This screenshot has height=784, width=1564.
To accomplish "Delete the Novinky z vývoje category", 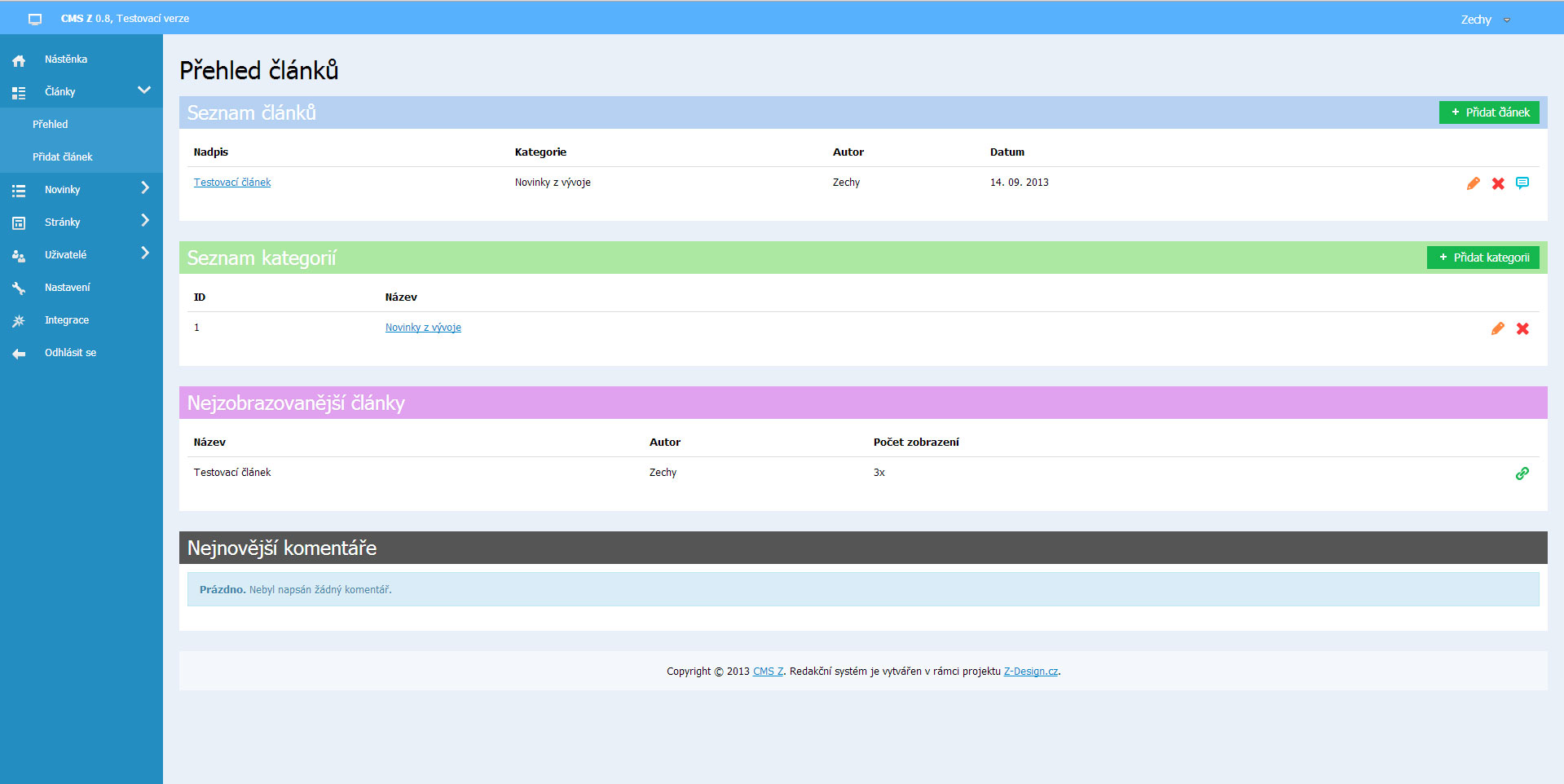I will coord(1522,328).
